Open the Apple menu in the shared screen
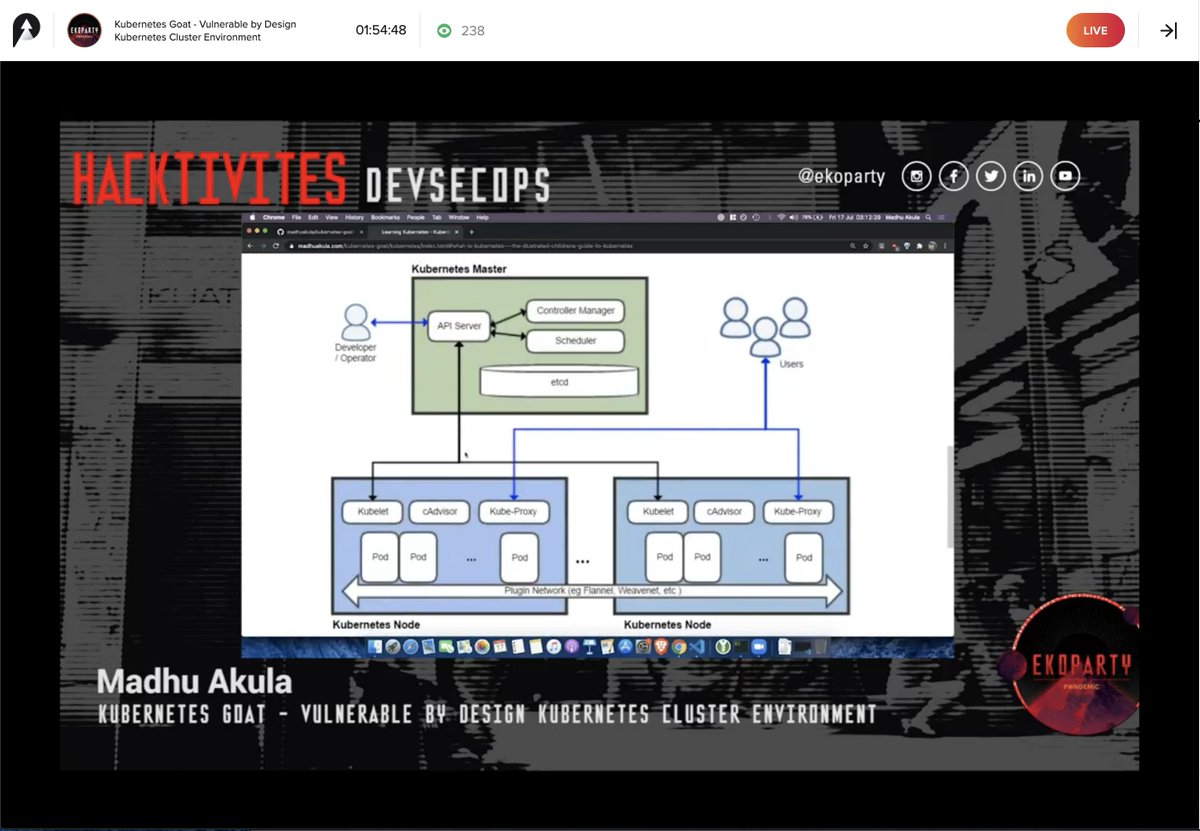1200x831 pixels. (x=252, y=217)
